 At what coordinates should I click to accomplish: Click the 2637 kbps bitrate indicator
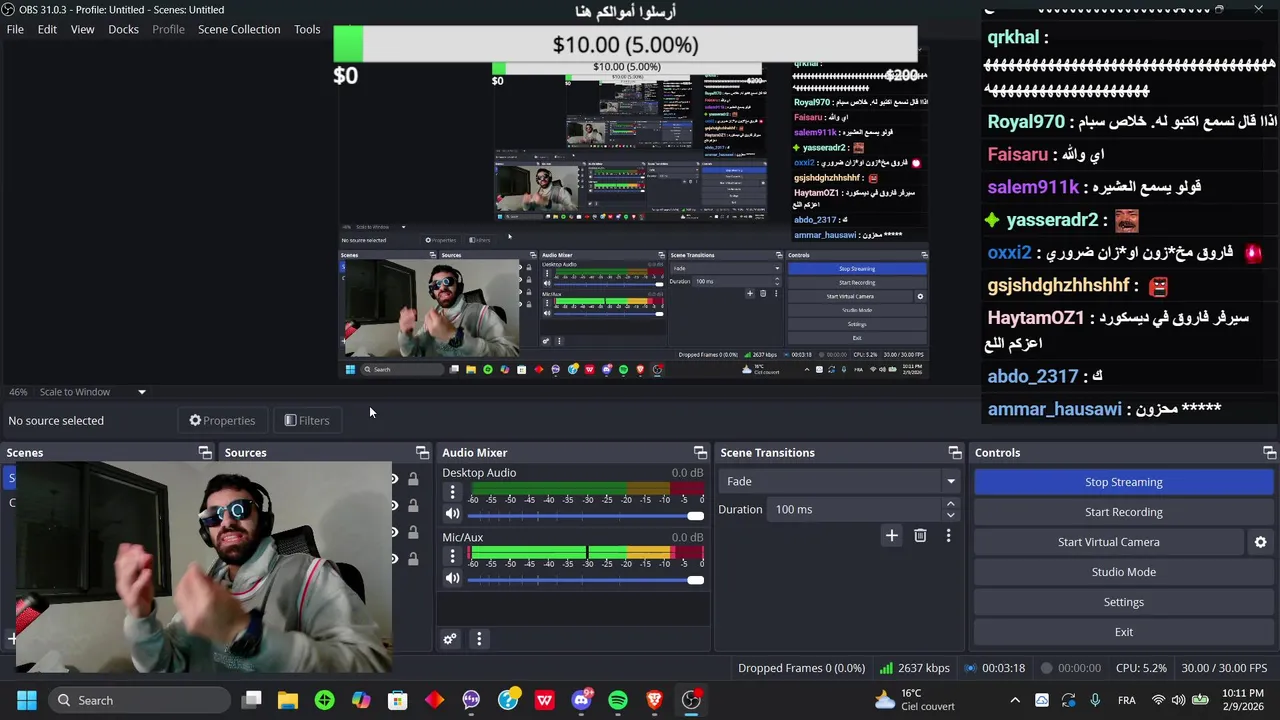915,668
